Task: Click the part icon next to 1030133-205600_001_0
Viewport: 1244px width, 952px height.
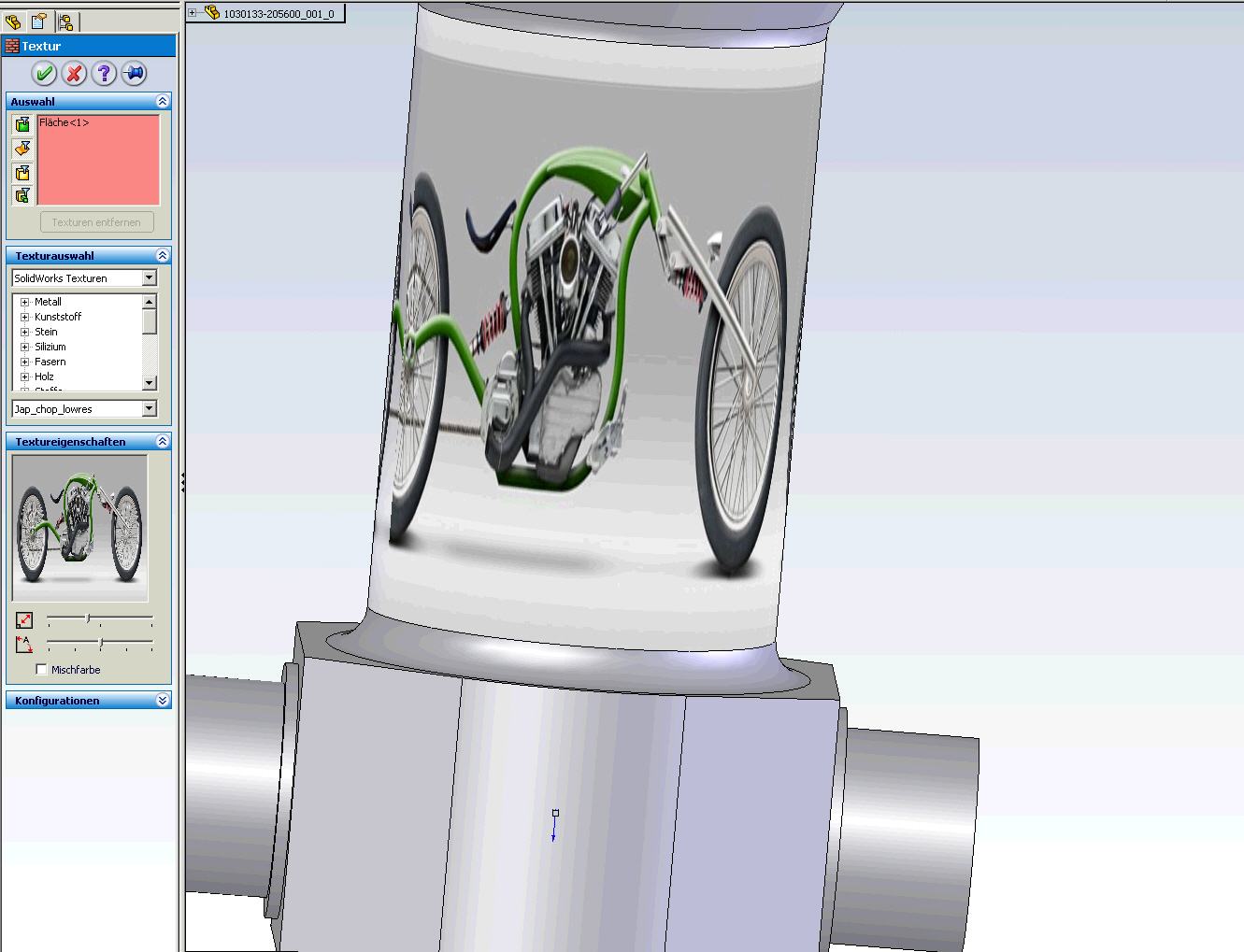Action: (x=212, y=13)
